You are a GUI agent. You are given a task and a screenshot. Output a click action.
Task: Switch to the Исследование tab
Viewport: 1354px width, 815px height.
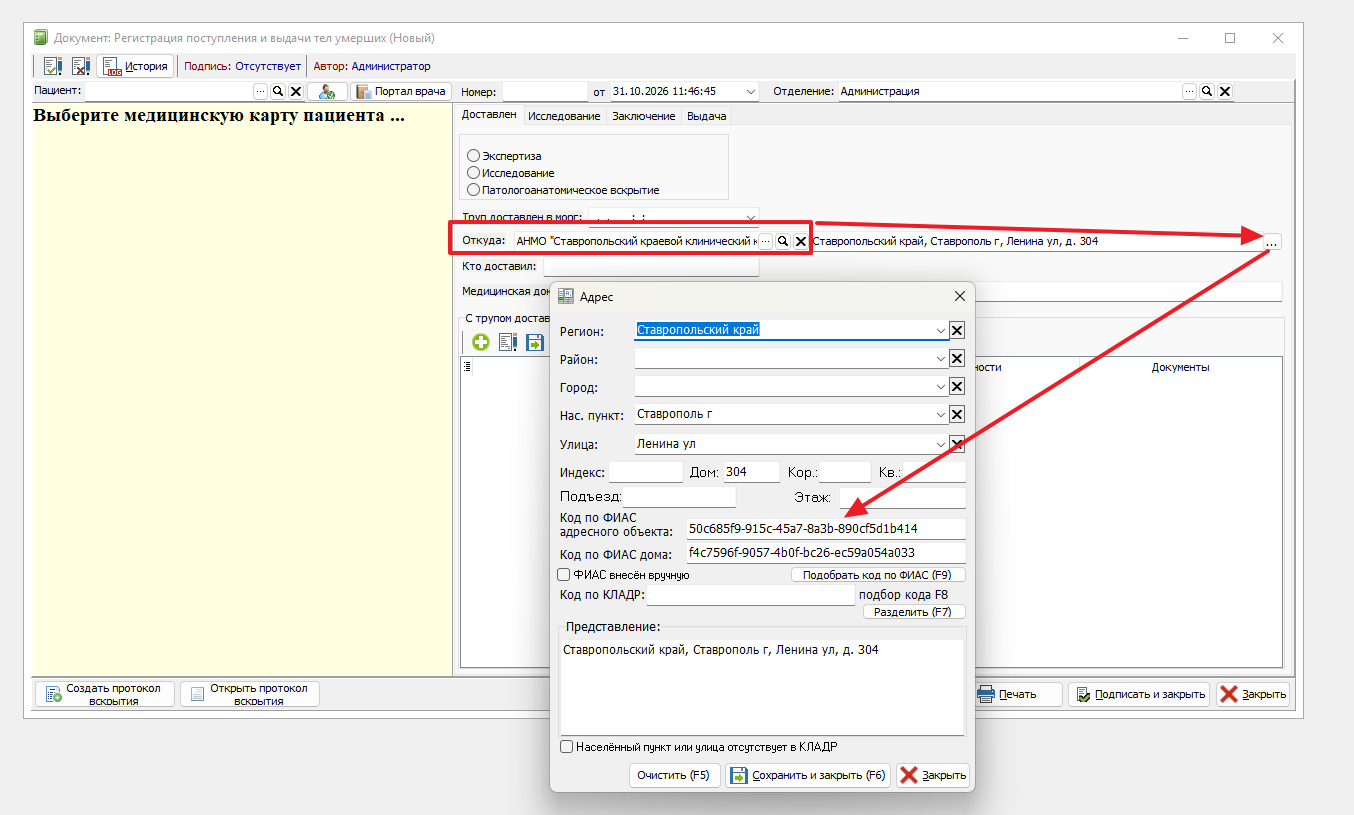click(x=564, y=116)
